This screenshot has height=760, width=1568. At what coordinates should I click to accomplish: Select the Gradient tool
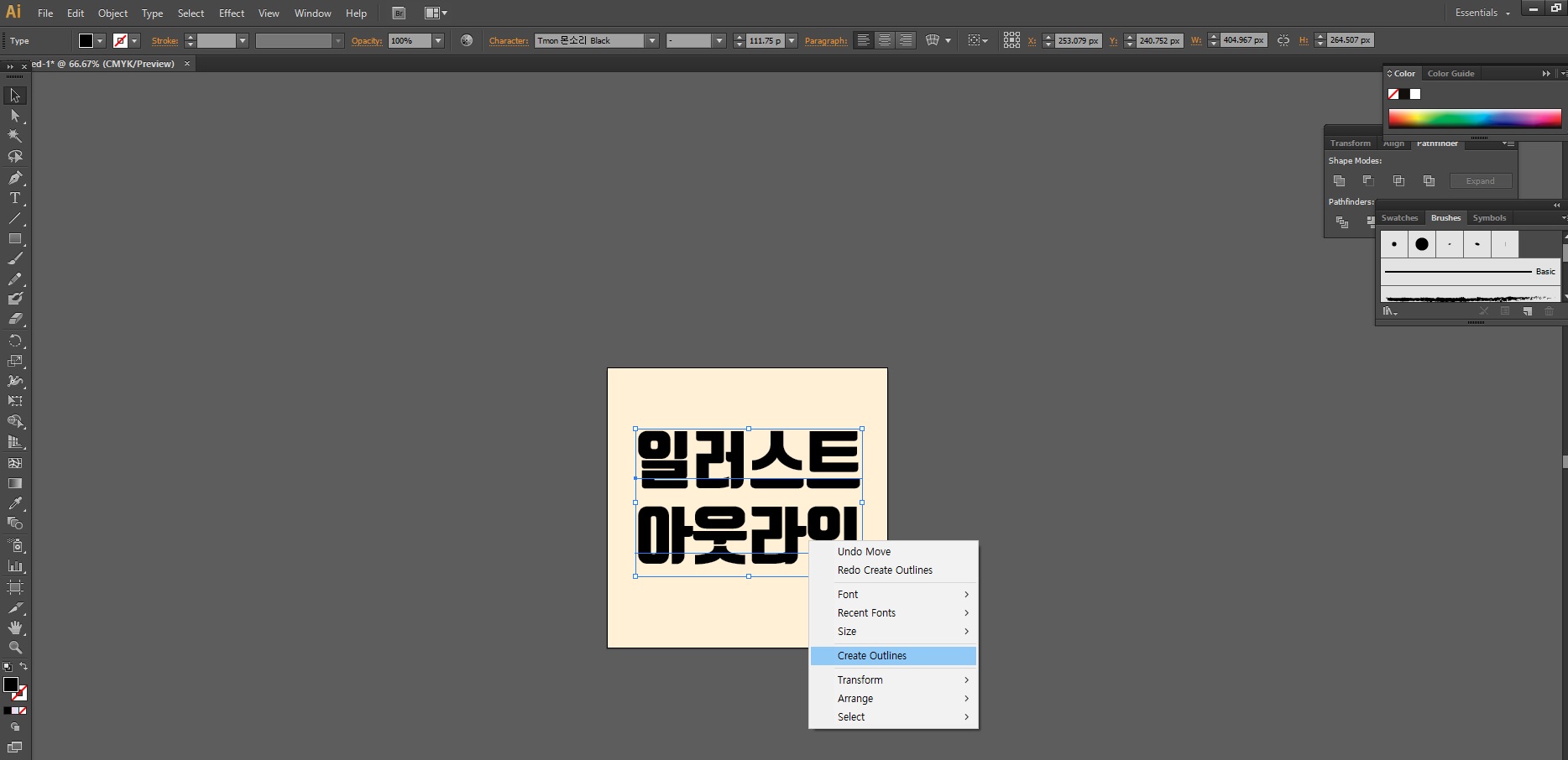coord(15,483)
